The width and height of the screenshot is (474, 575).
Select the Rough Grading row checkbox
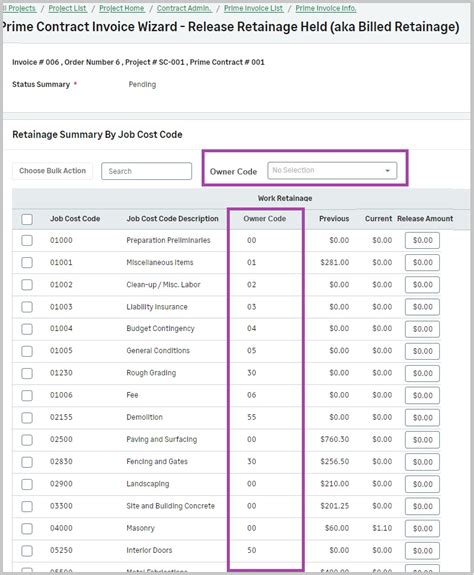[x=27, y=373]
